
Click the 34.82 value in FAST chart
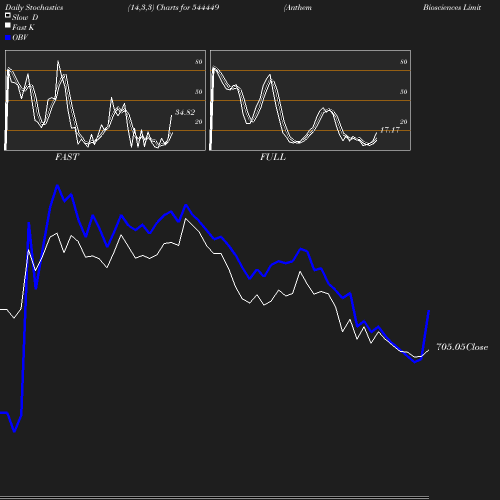(x=185, y=112)
